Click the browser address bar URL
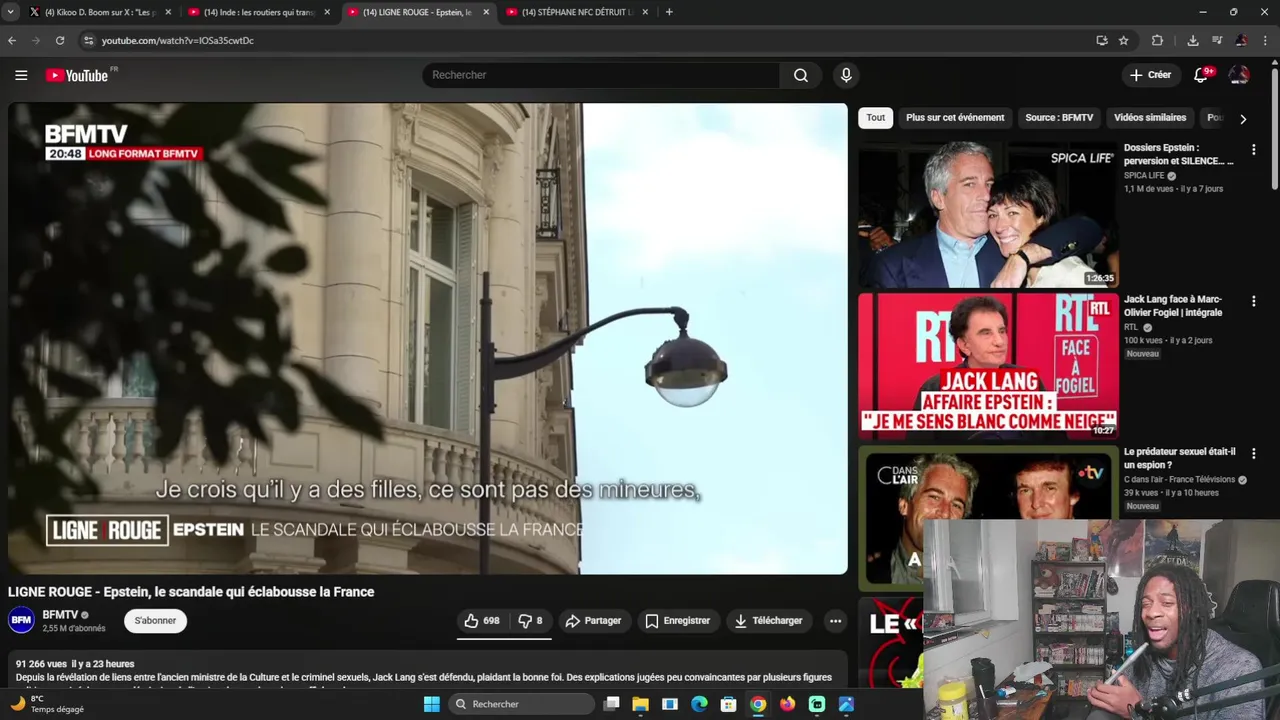The image size is (1280, 720). pyautogui.click(x=178, y=41)
